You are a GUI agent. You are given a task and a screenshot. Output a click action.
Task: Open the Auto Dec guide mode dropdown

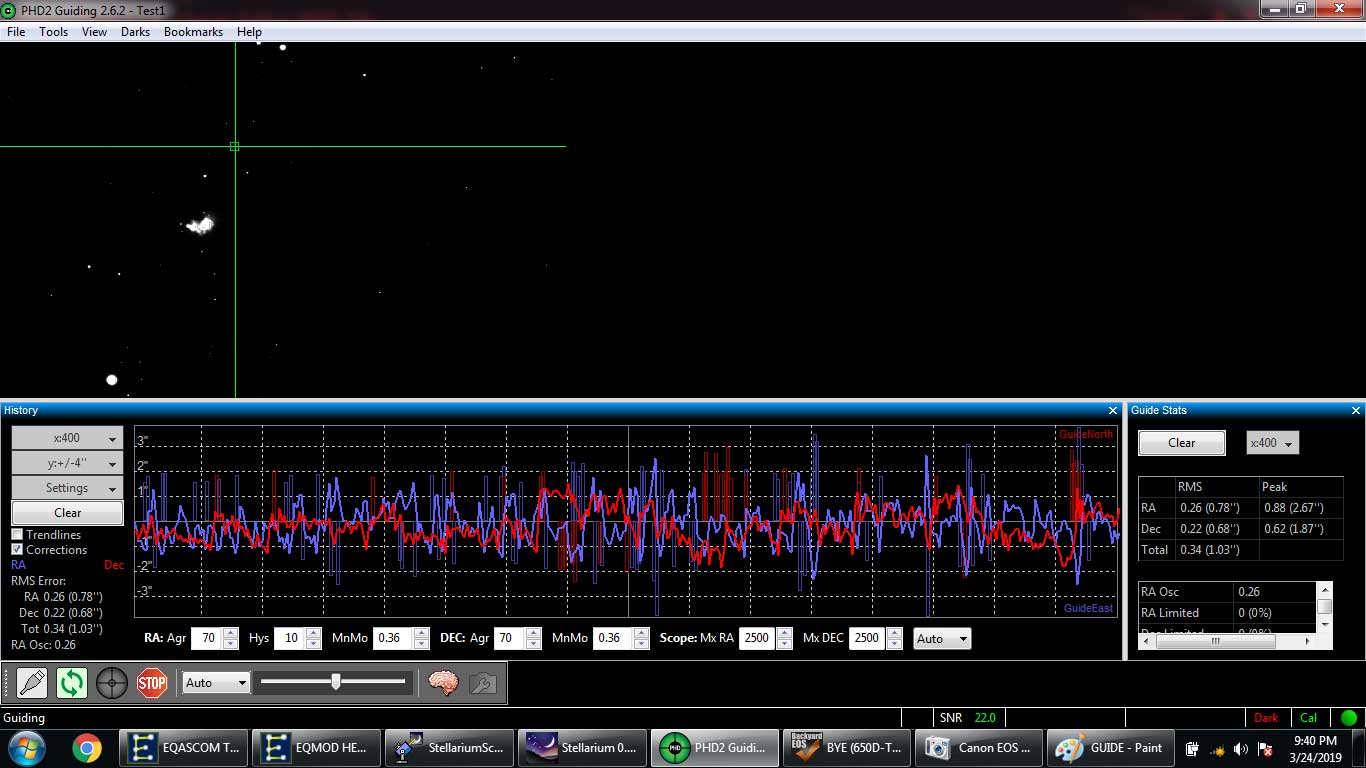[942, 638]
